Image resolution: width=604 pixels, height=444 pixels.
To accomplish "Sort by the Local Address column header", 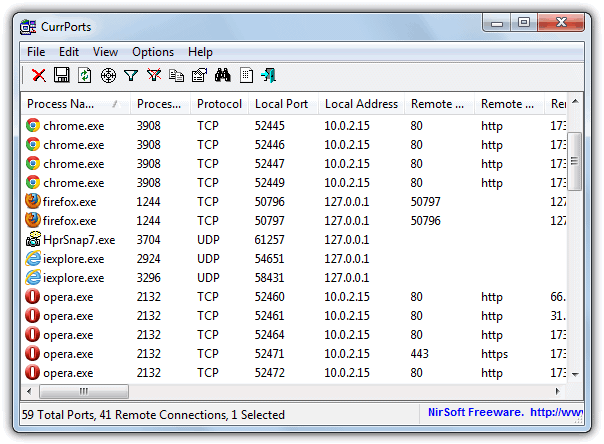I will pyautogui.click(x=361, y=104).
